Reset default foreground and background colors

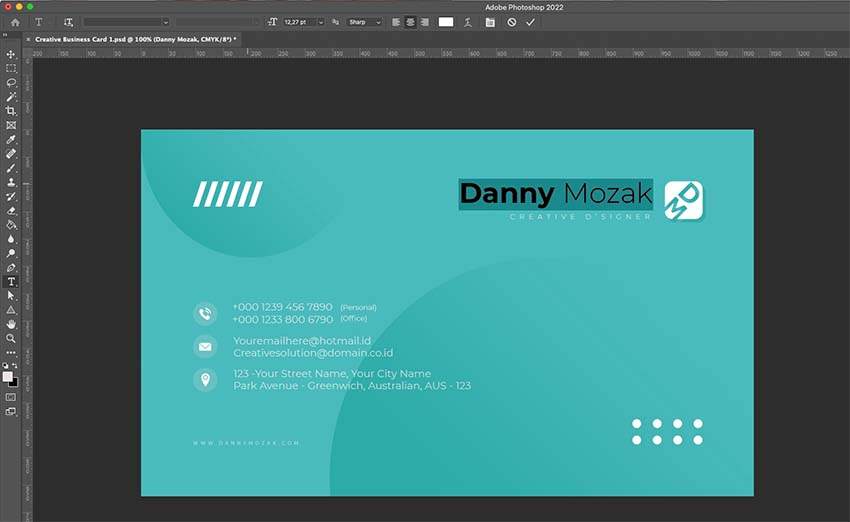[x=5, y=366]
